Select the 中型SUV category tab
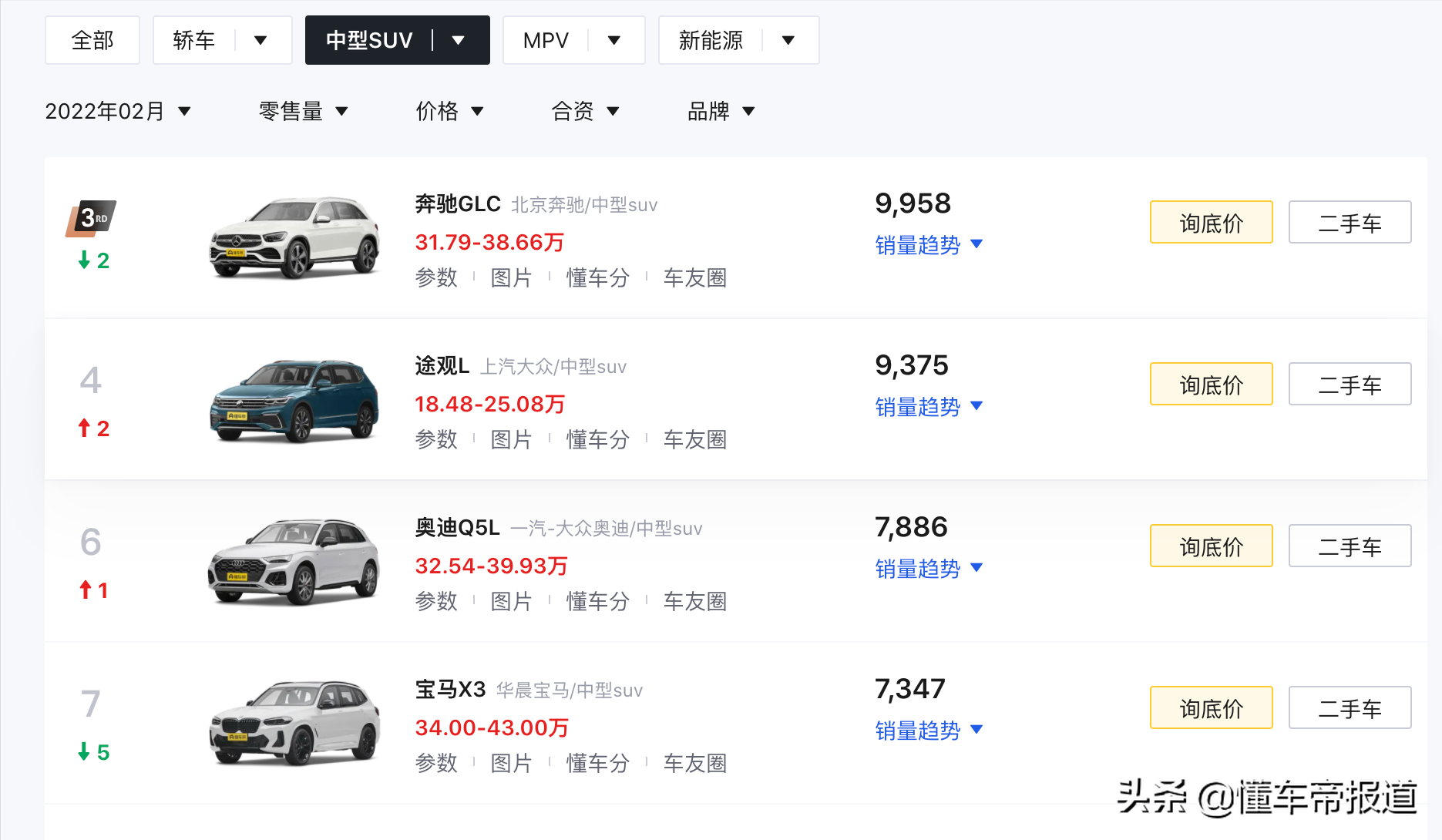 [369, 40]
